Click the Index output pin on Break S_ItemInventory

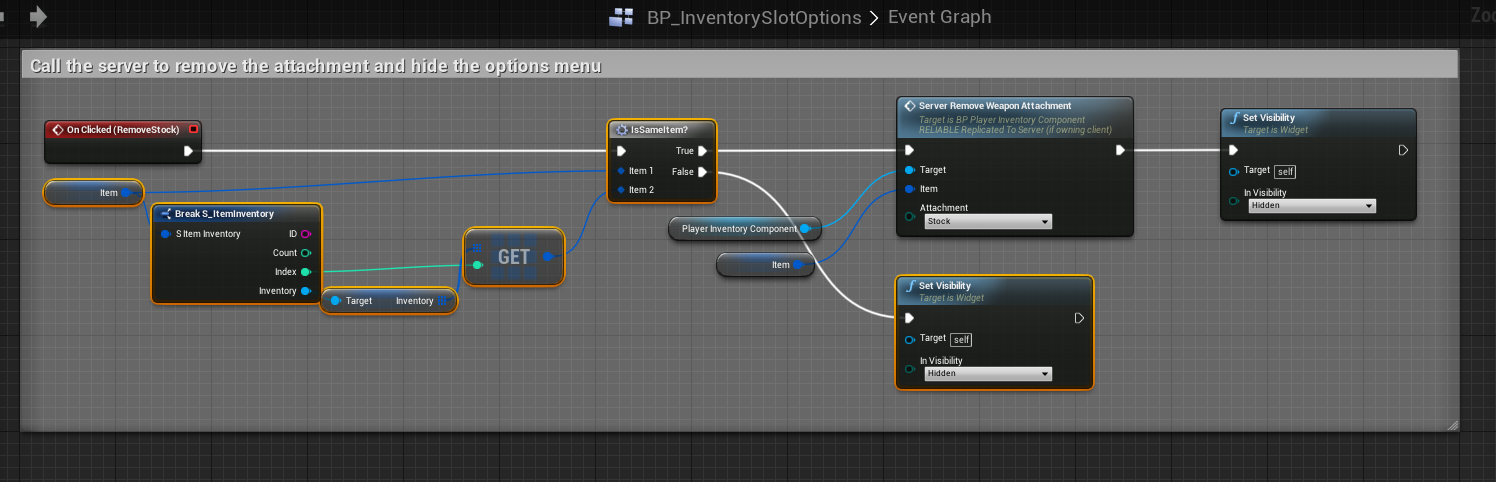click(x=306, y=272)
